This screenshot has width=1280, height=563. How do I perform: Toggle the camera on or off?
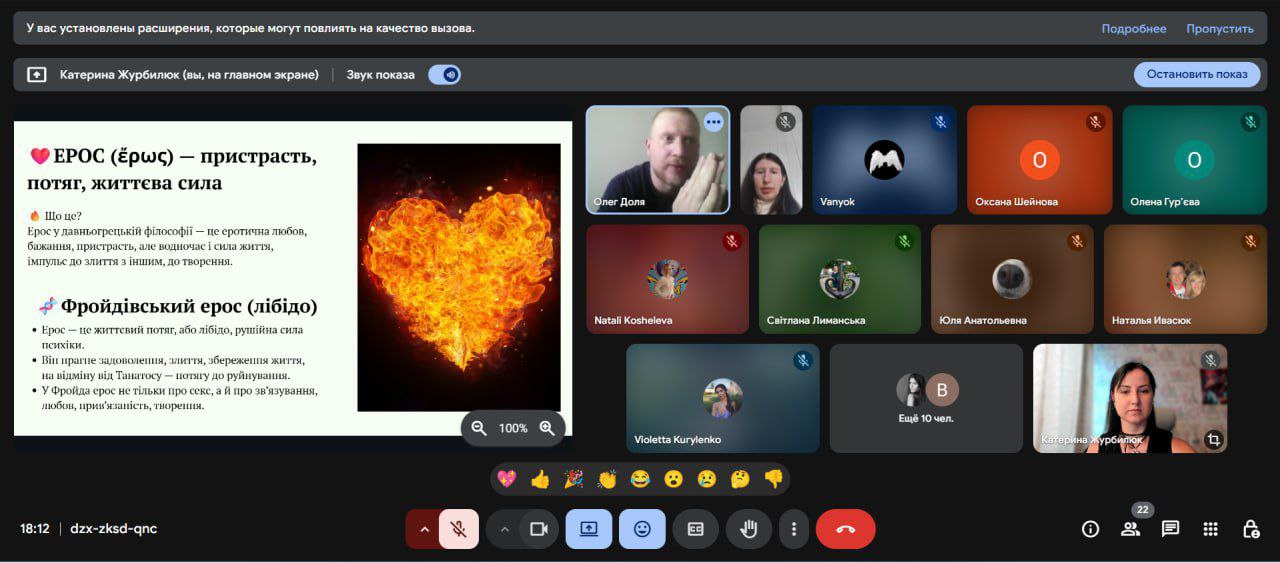(539, 529)
